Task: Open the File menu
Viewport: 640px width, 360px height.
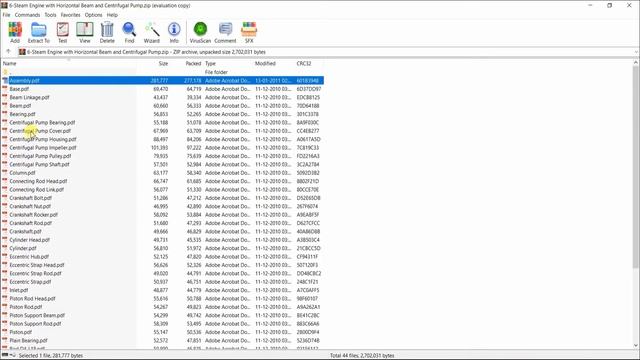Action: point(7,15)
